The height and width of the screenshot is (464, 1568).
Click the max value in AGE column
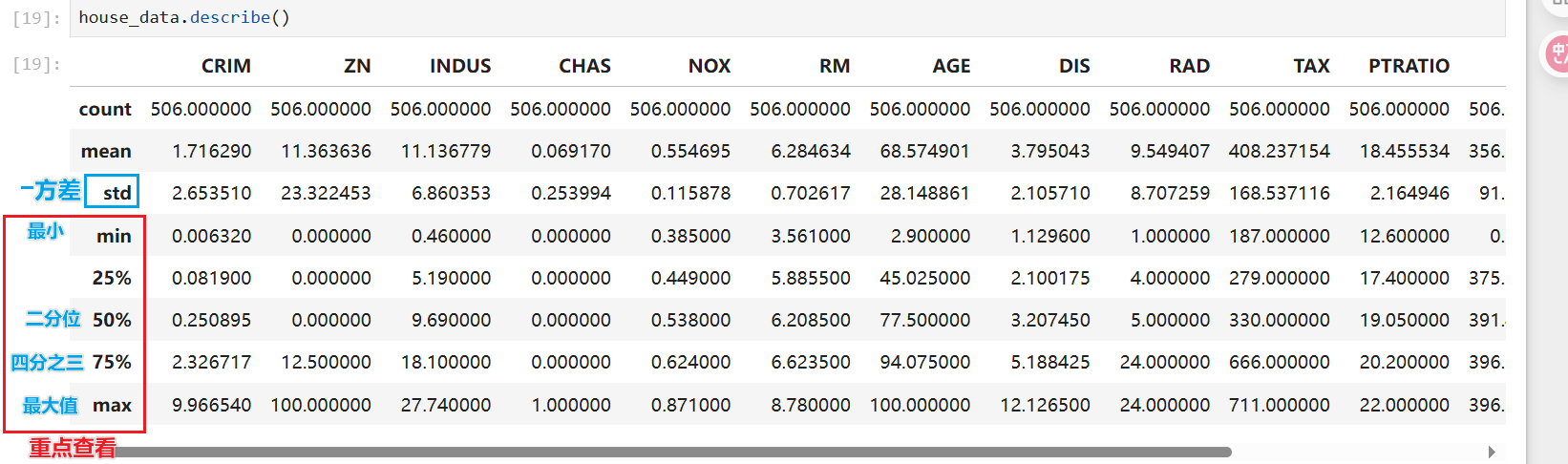920,405
